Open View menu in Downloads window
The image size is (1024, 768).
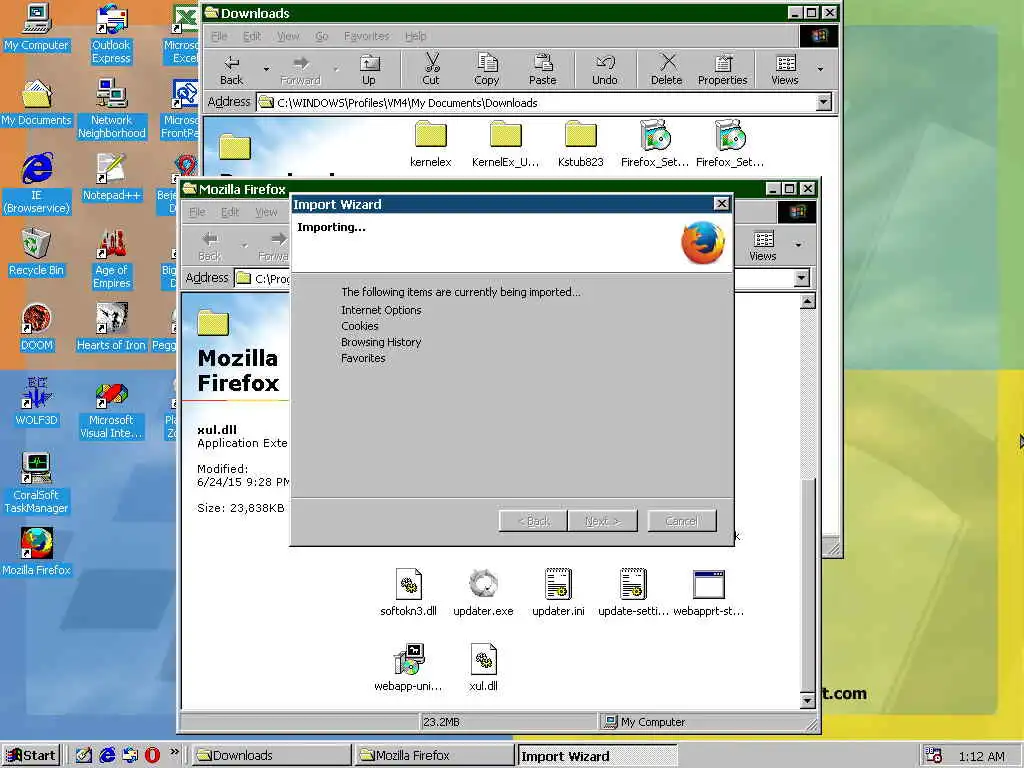coord(288,37)
